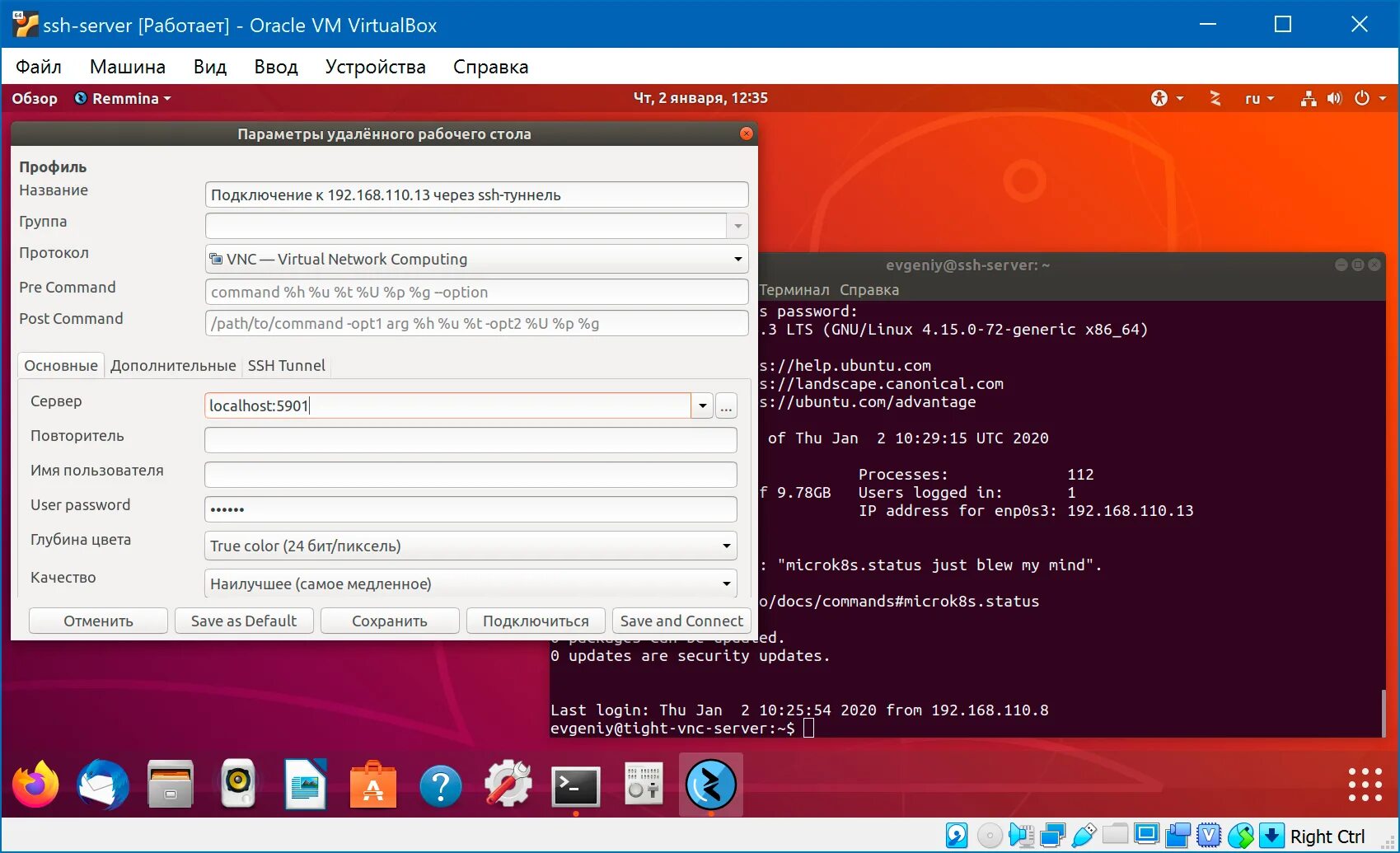
Task: Open the audio mixer dock icon
Action: coord(644,785)
